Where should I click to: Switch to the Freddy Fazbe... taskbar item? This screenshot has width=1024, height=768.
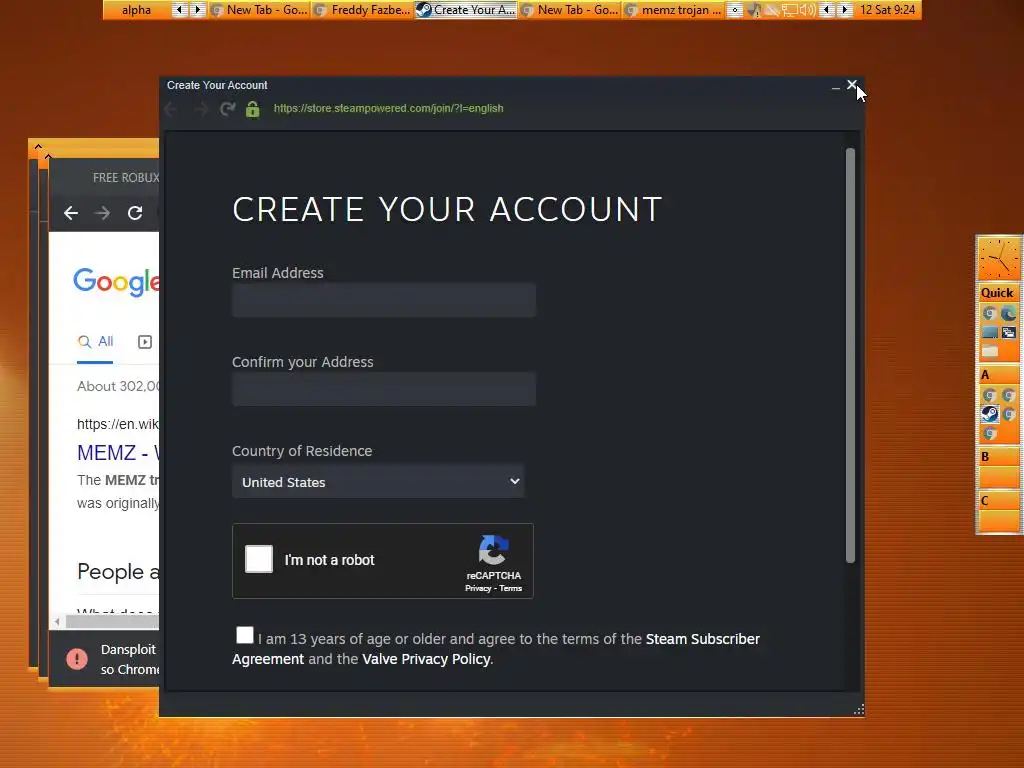point(363,10)
